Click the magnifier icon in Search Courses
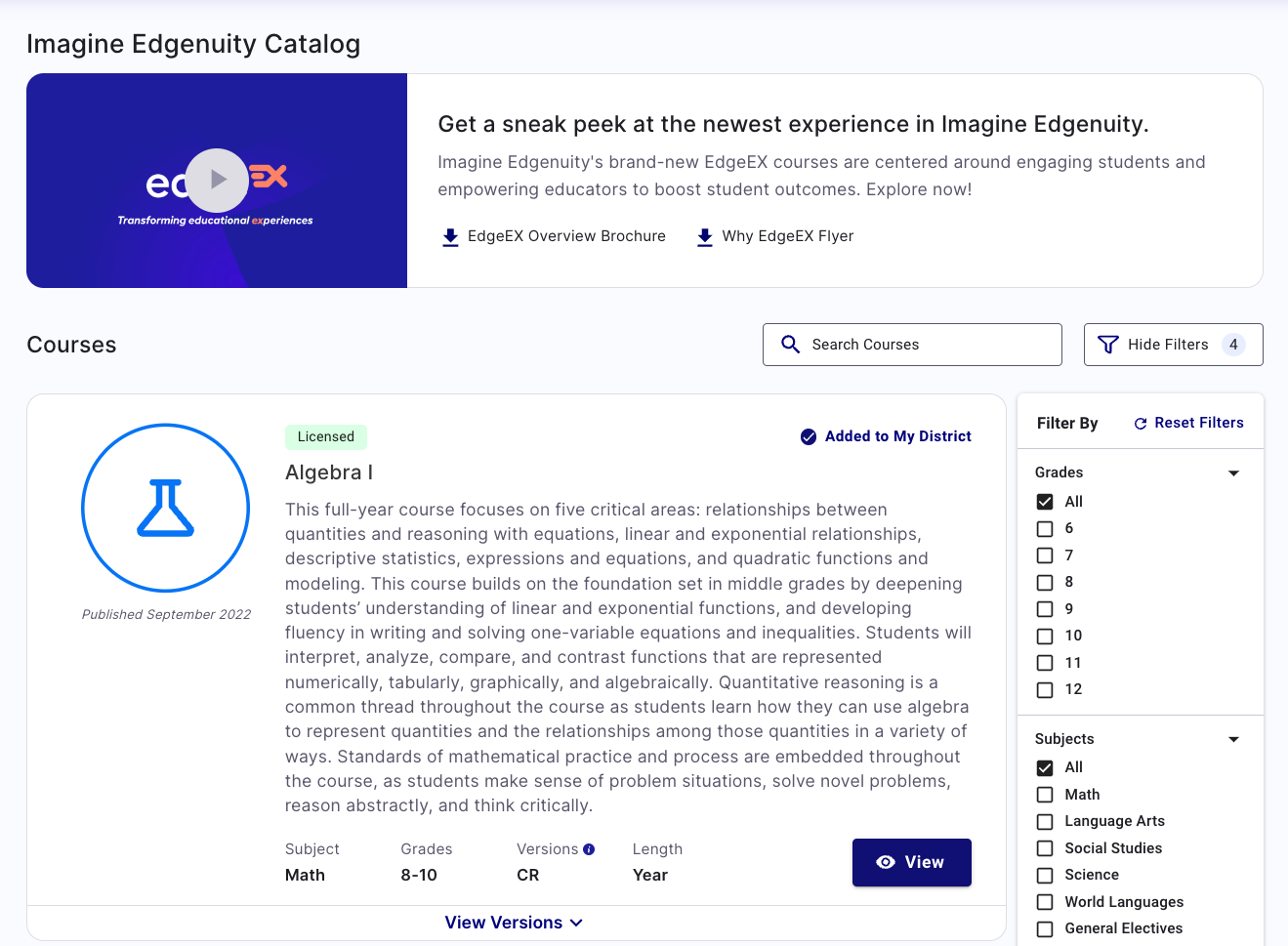The image size is (1288, 946). (790, 344)
